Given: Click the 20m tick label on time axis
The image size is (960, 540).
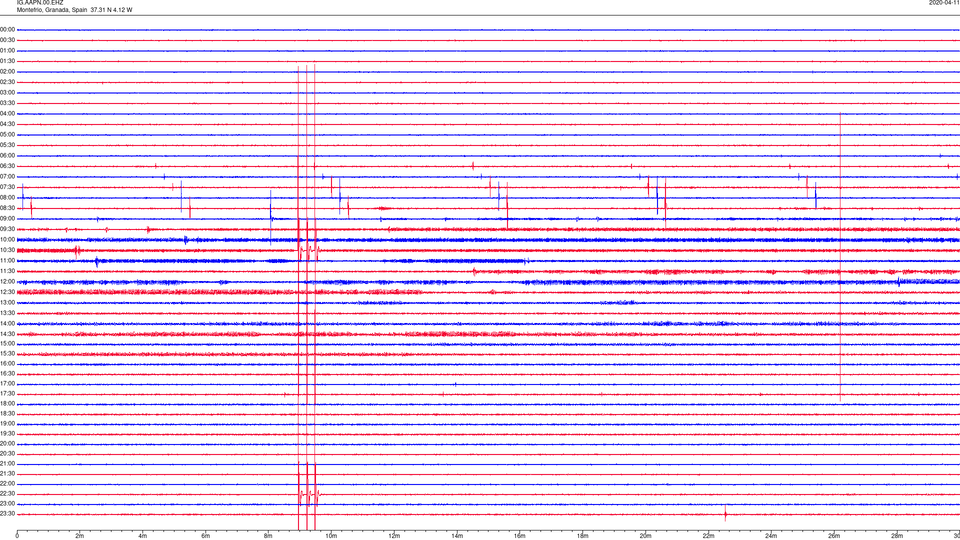Looking at the screenshot, I should [646, 536].
